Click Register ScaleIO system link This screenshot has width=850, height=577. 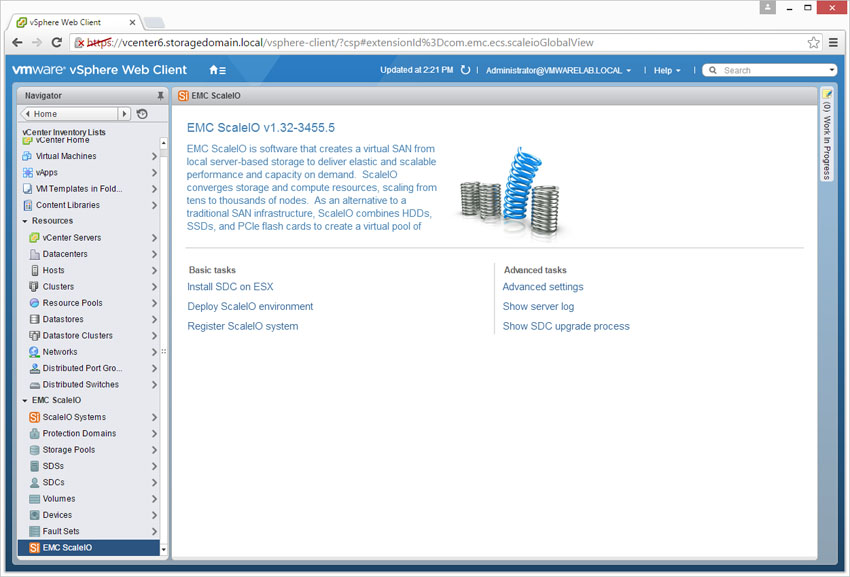coord(243,326)
